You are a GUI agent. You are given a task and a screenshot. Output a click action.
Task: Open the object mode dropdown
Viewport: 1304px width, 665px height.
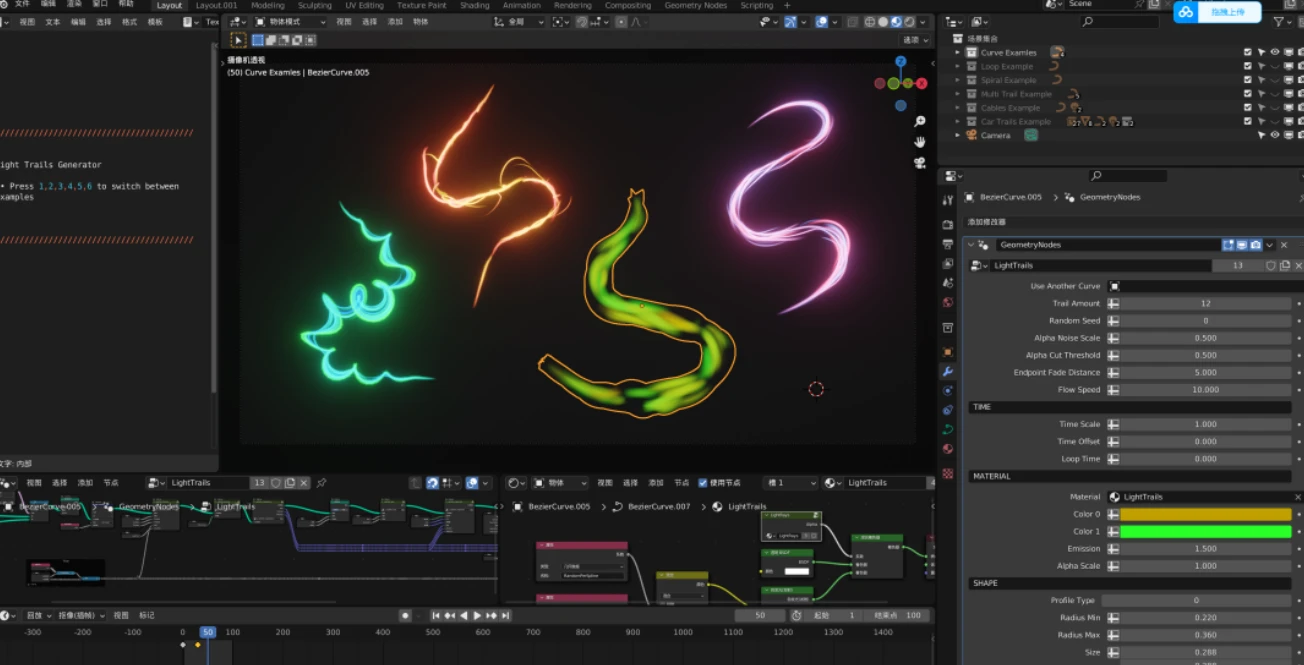tap(291, 21)
